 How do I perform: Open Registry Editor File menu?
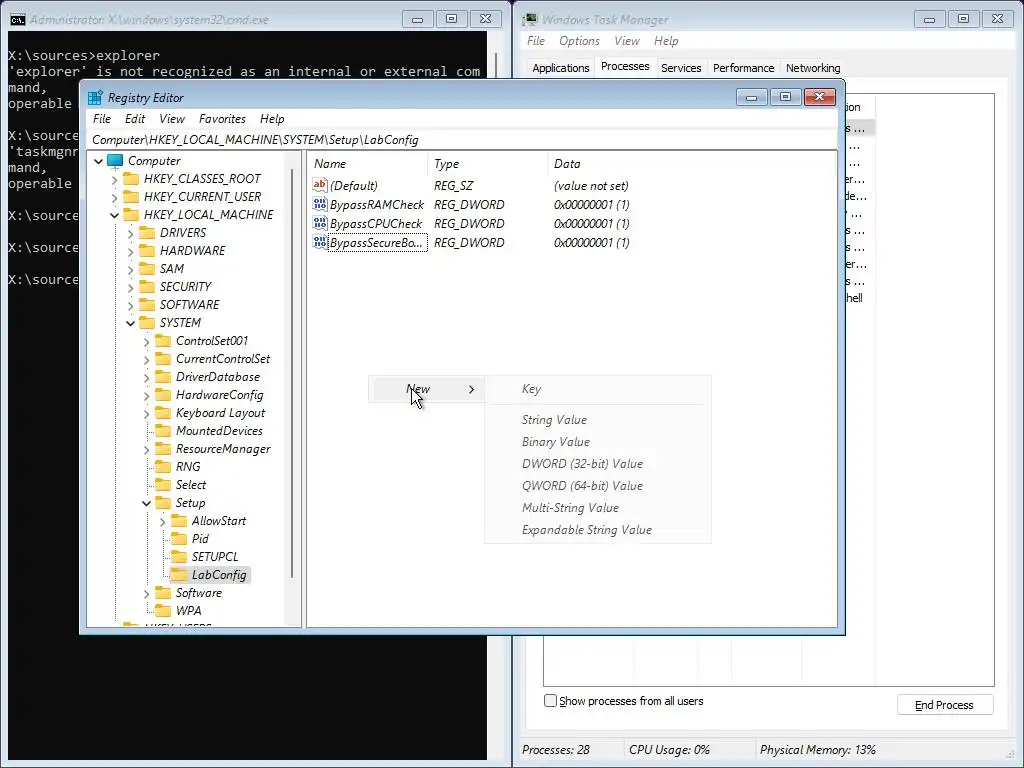coord(102,119)
